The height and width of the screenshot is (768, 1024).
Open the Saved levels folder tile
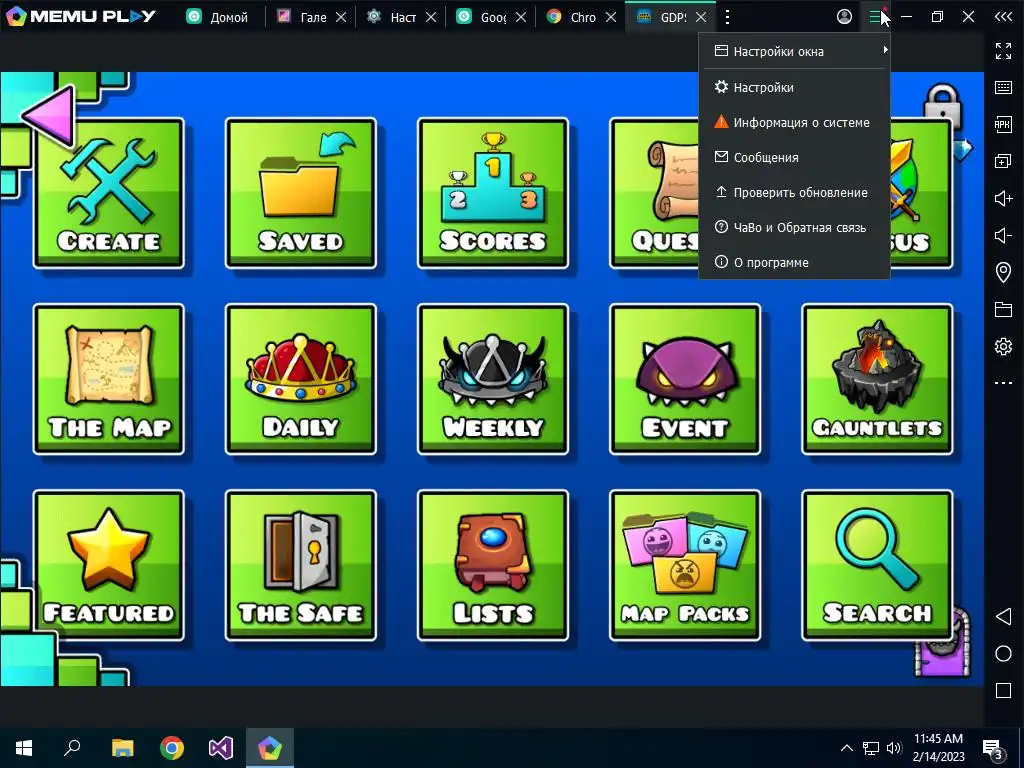pos(300,193)
